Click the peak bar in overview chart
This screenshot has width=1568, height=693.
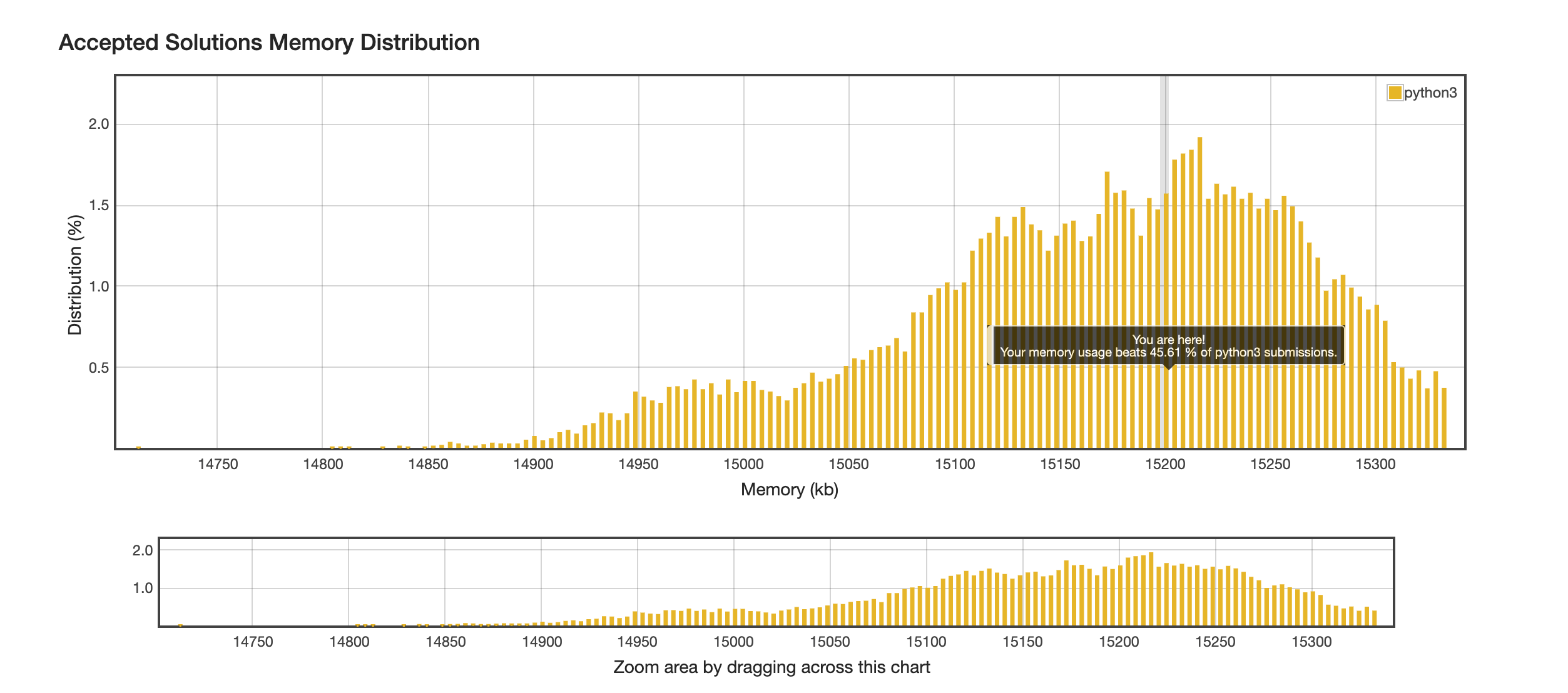point(1151,588)
